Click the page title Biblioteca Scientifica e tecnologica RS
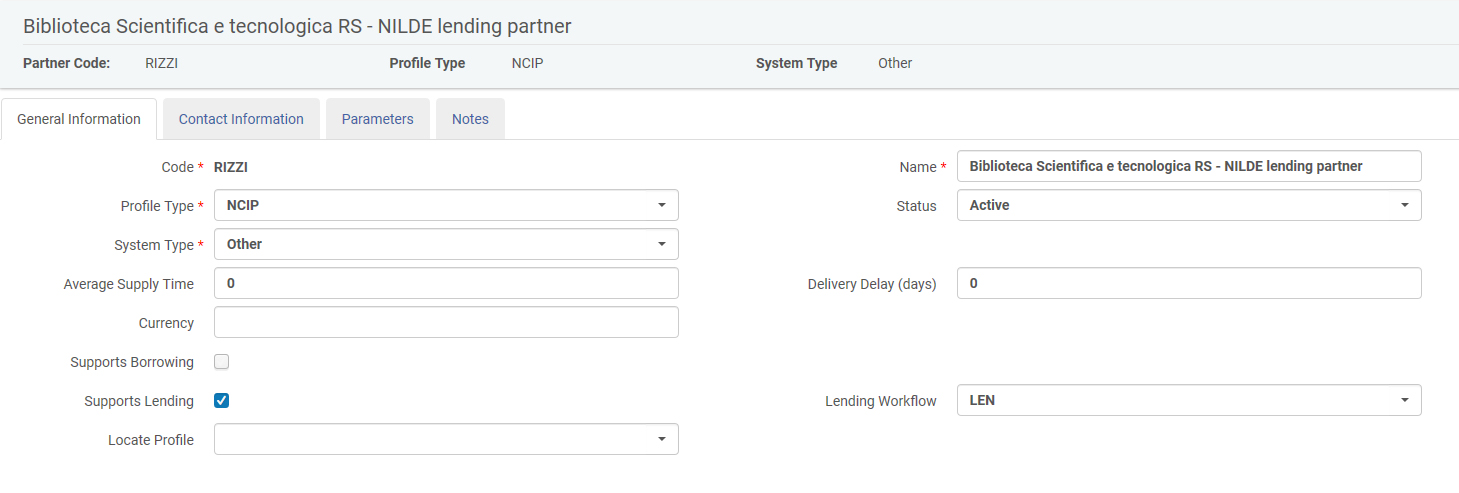 coord(297,26)
